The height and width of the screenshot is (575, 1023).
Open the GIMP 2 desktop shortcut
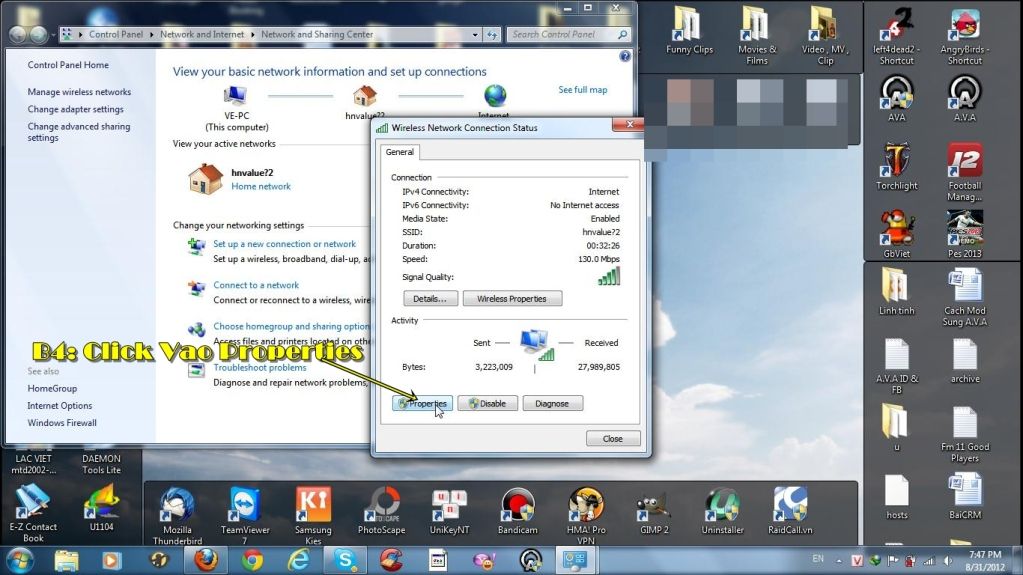(x=653, y=508)
